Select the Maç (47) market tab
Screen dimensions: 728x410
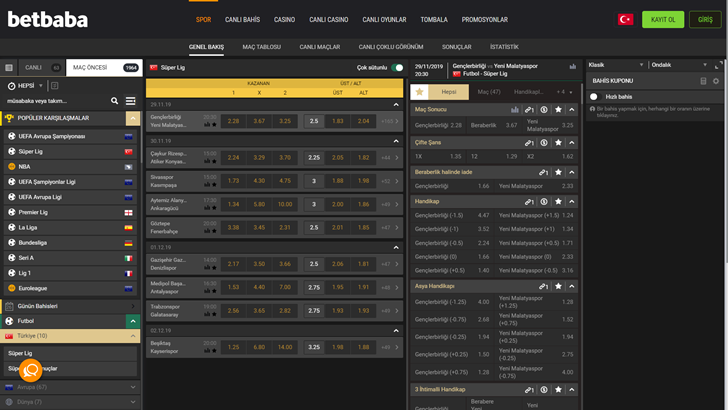coord(489,92)
